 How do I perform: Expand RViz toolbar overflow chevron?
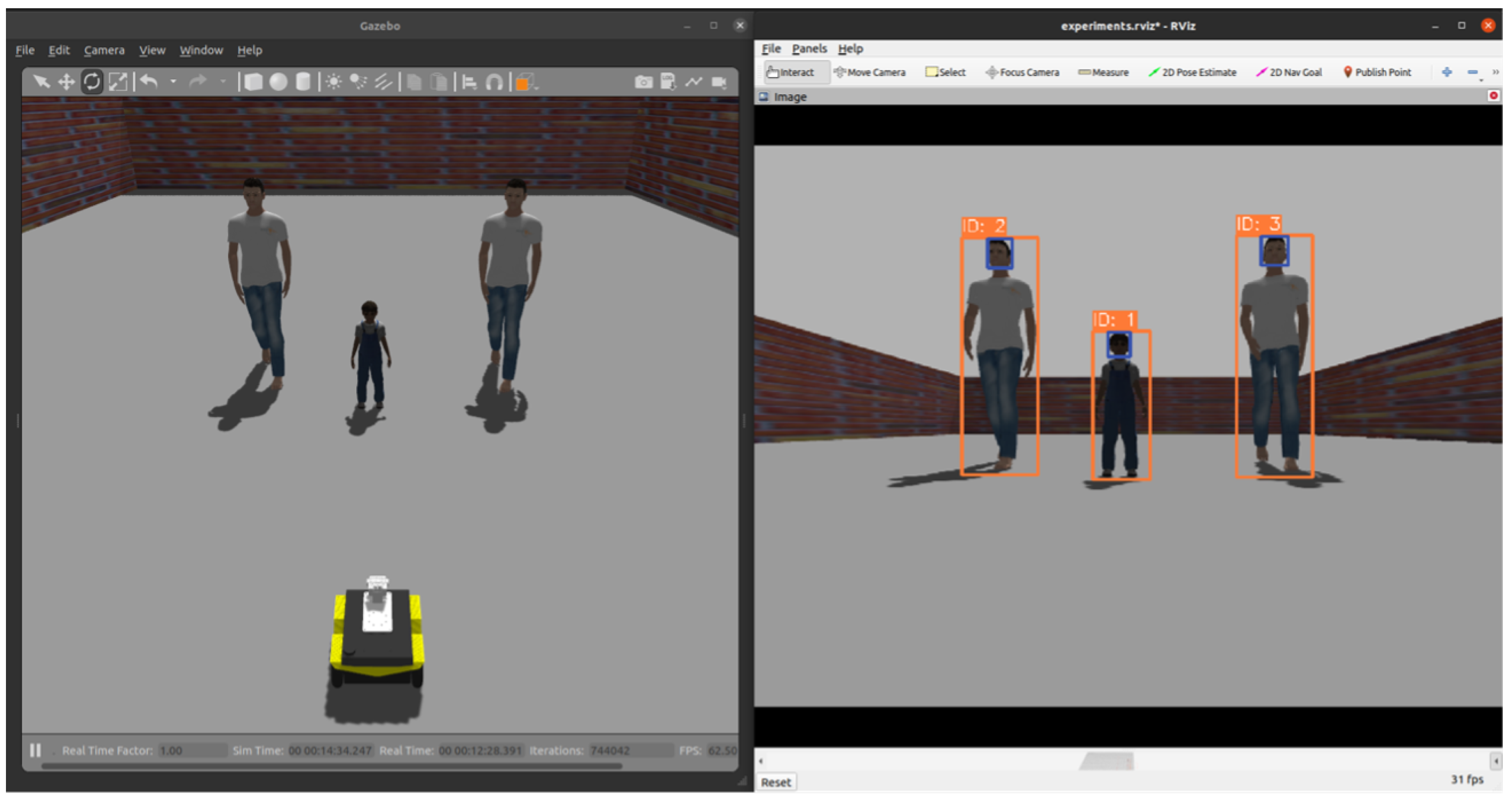coord(1496,72)
